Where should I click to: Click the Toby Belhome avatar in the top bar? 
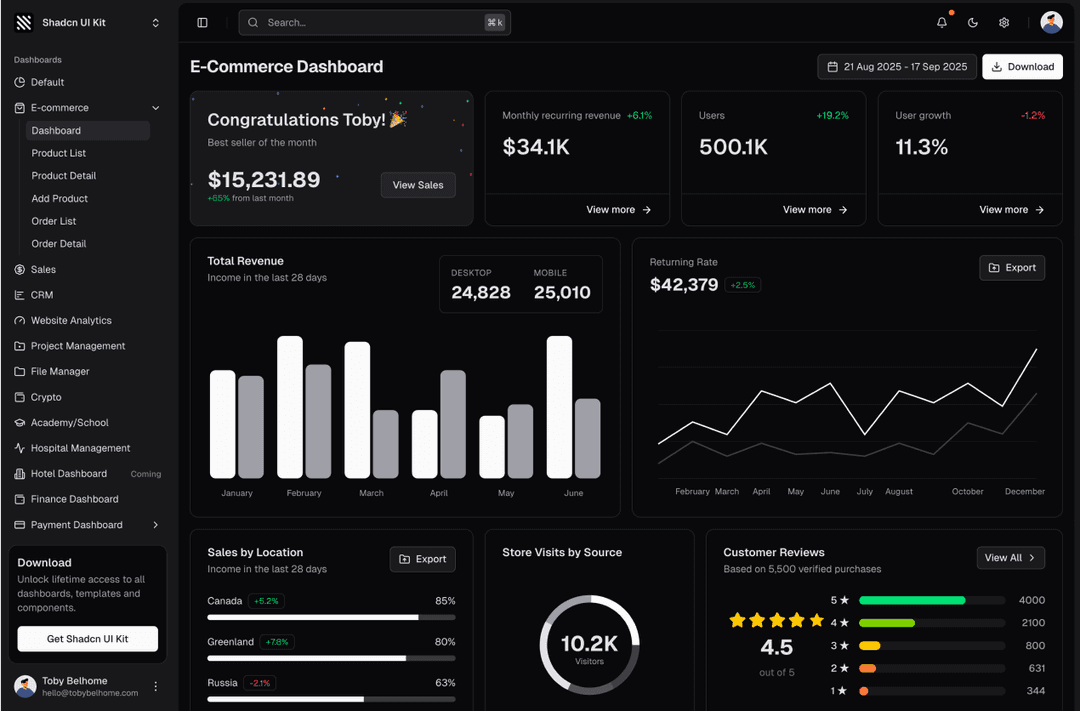coord(1051,21)
